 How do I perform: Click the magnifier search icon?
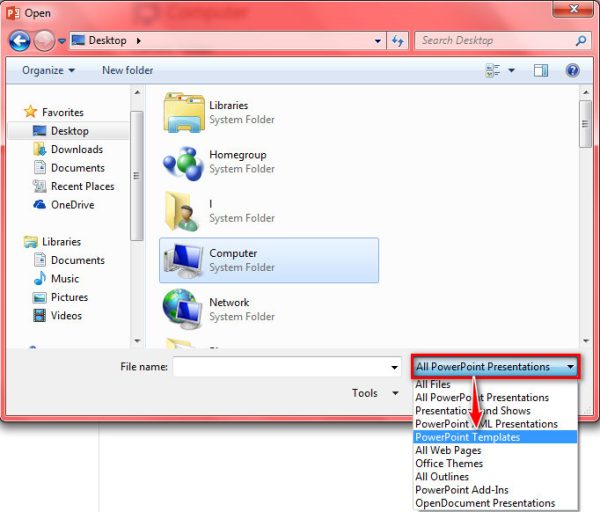tap(581, 41)
